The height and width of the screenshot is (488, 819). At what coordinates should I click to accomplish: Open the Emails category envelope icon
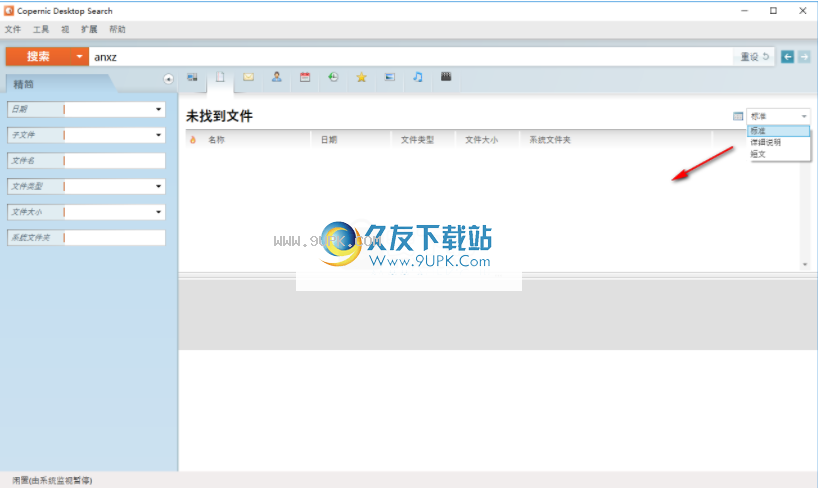(249, 77)
